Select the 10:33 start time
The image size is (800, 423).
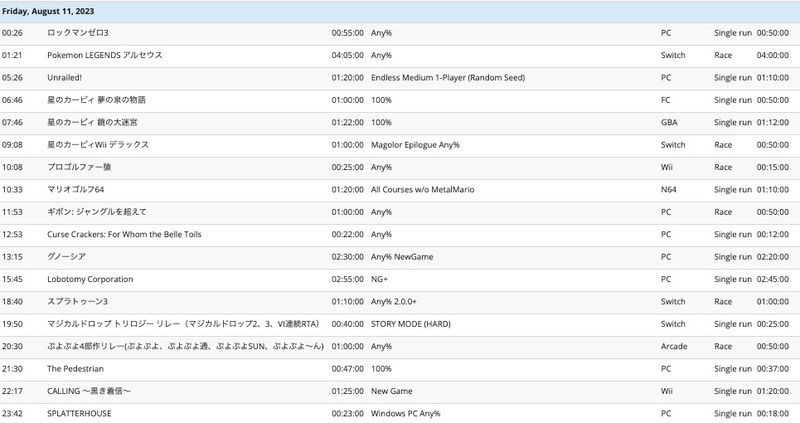coord(12,190)
